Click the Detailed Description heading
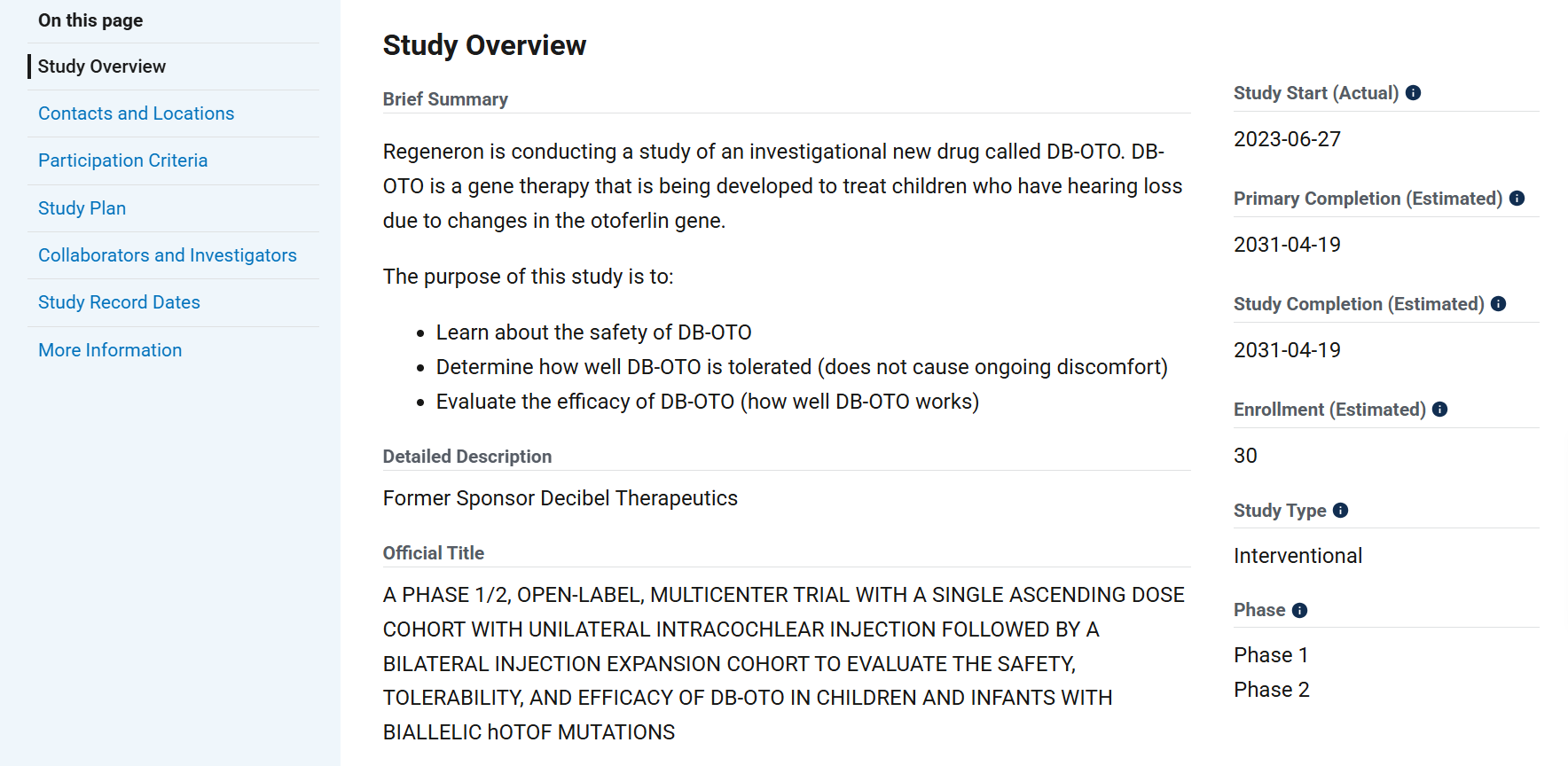Viewport: 1568px width, 766px height. click(467, 457)
